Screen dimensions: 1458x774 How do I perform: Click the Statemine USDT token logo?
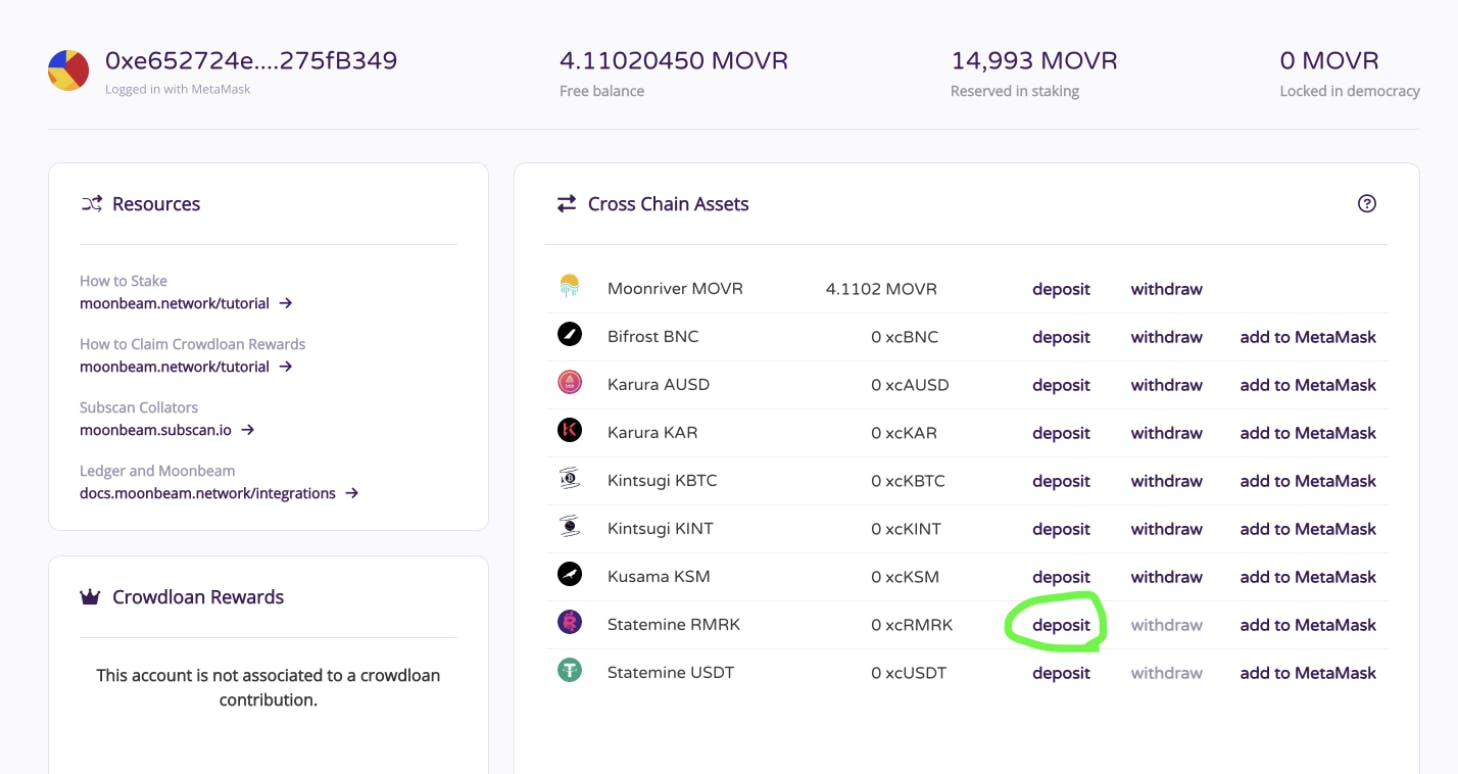click(x=569, y=670)
